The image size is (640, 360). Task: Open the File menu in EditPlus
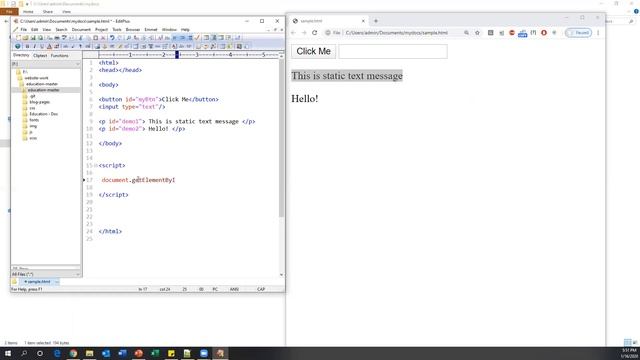click(x=23, y=29)
